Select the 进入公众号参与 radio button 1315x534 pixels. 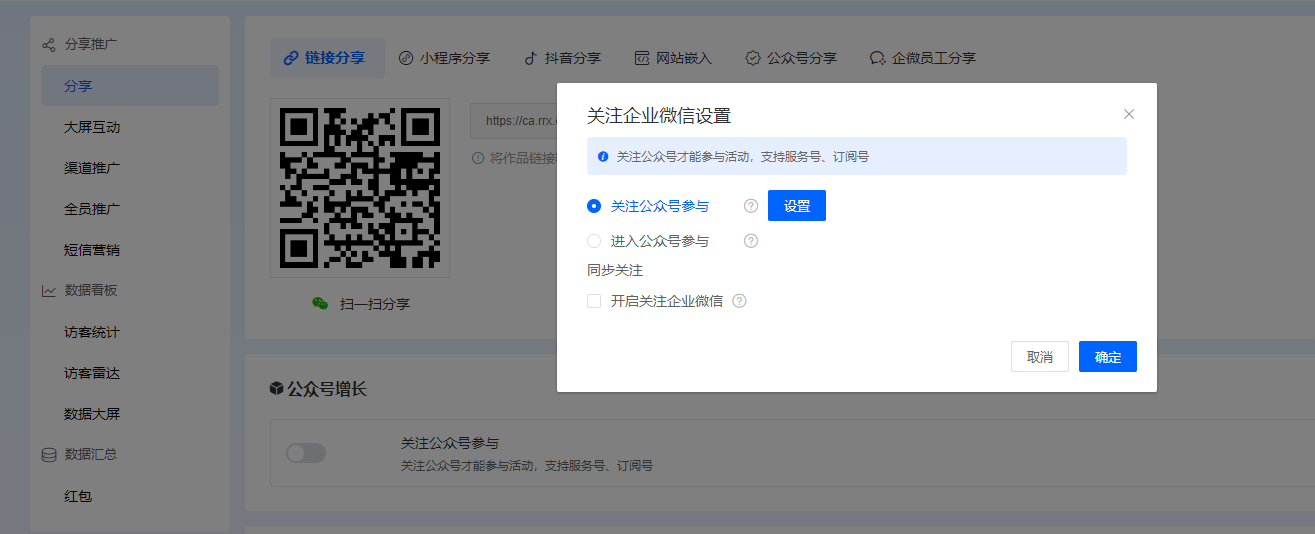(594, 241)
